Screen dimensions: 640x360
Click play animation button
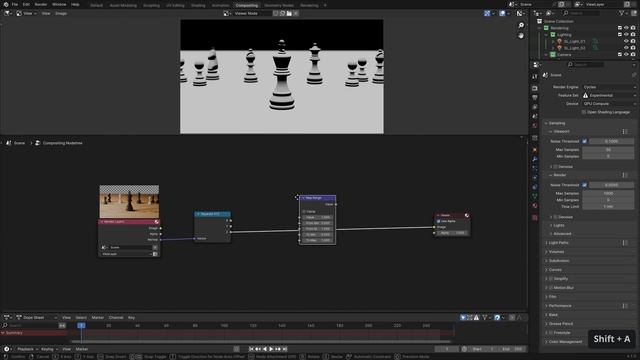(271, 349)
